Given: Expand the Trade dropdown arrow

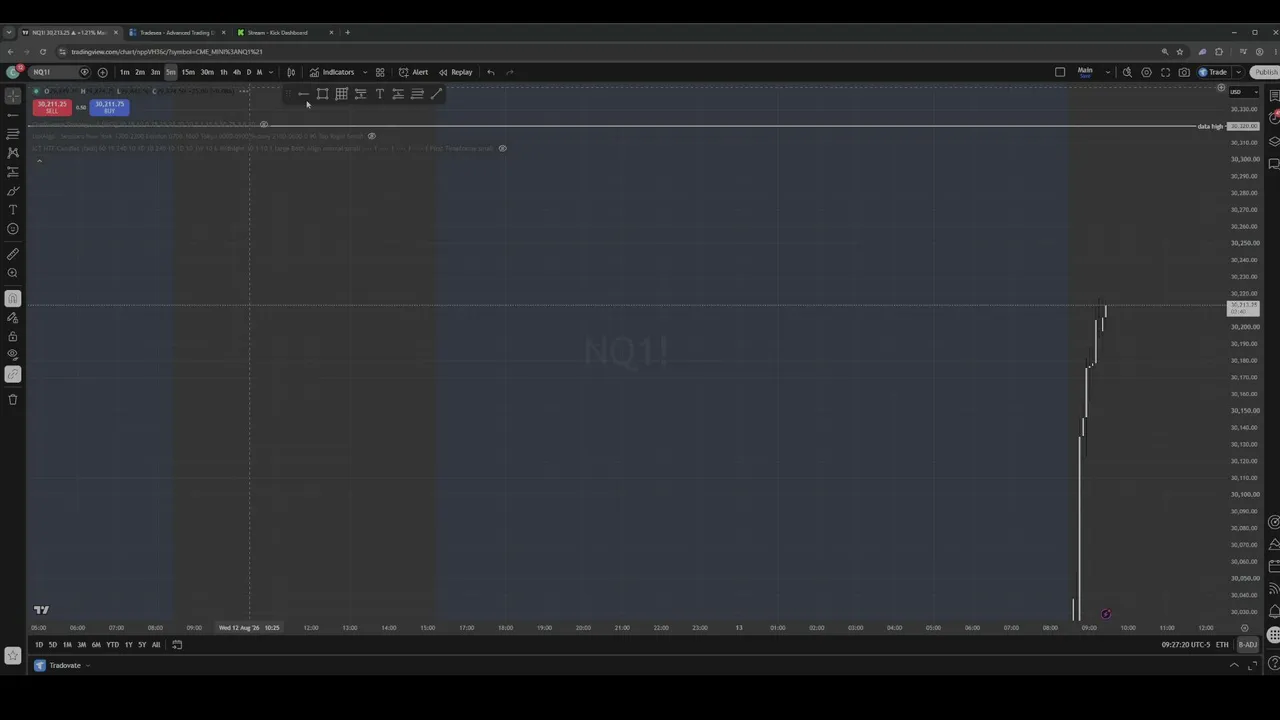Looking at the screenshot, I should tap(1238, 72).
